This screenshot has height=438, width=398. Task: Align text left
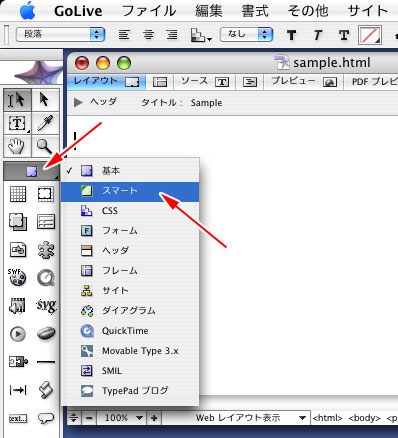click(x=124, y=34)
